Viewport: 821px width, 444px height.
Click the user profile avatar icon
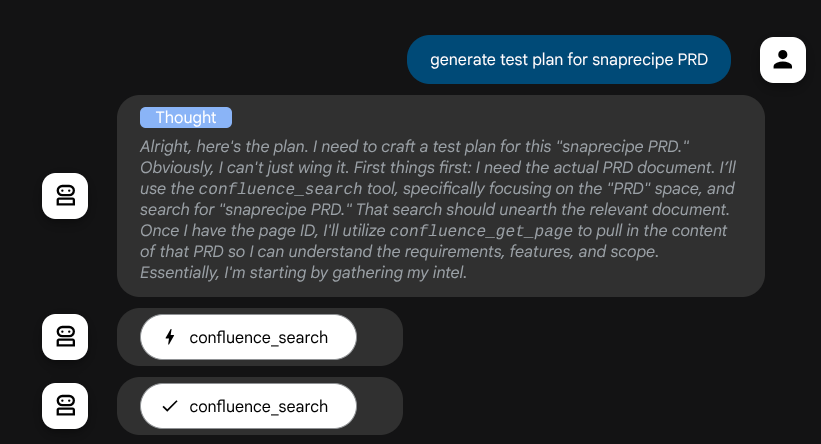(x=783, y=60)
